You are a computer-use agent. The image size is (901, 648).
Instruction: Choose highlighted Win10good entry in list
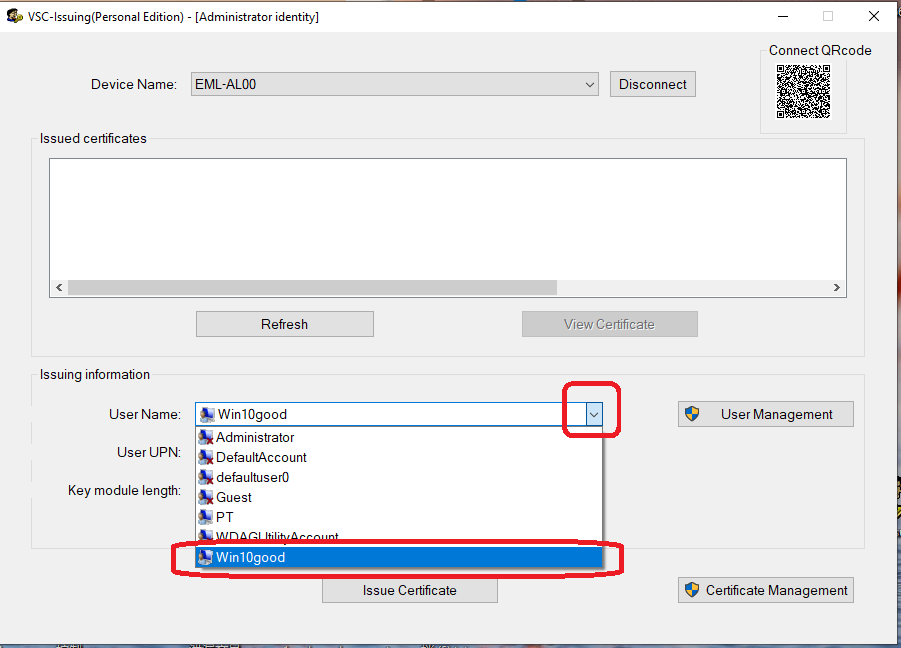pos(251,557)
